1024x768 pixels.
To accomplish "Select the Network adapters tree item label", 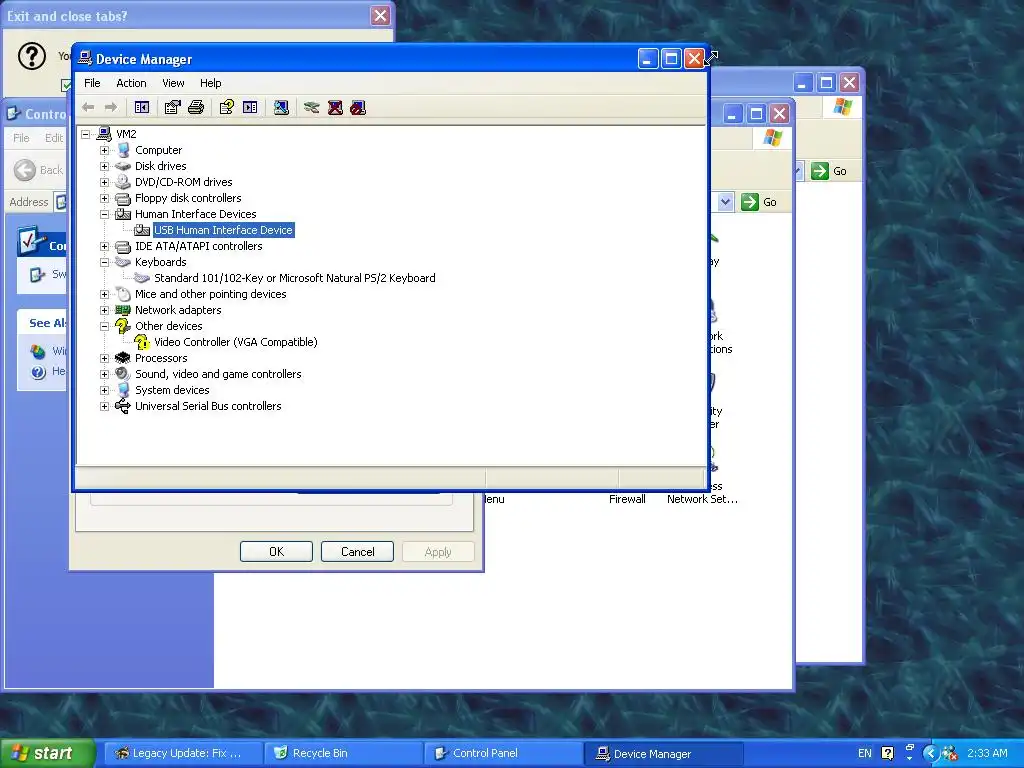I will (x=178, y=310).
